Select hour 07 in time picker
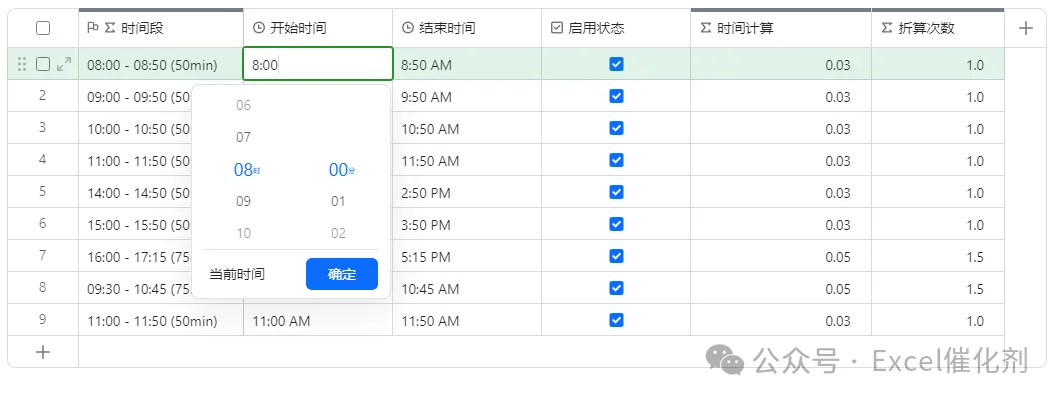1062x403 pixels. [243, 137]
